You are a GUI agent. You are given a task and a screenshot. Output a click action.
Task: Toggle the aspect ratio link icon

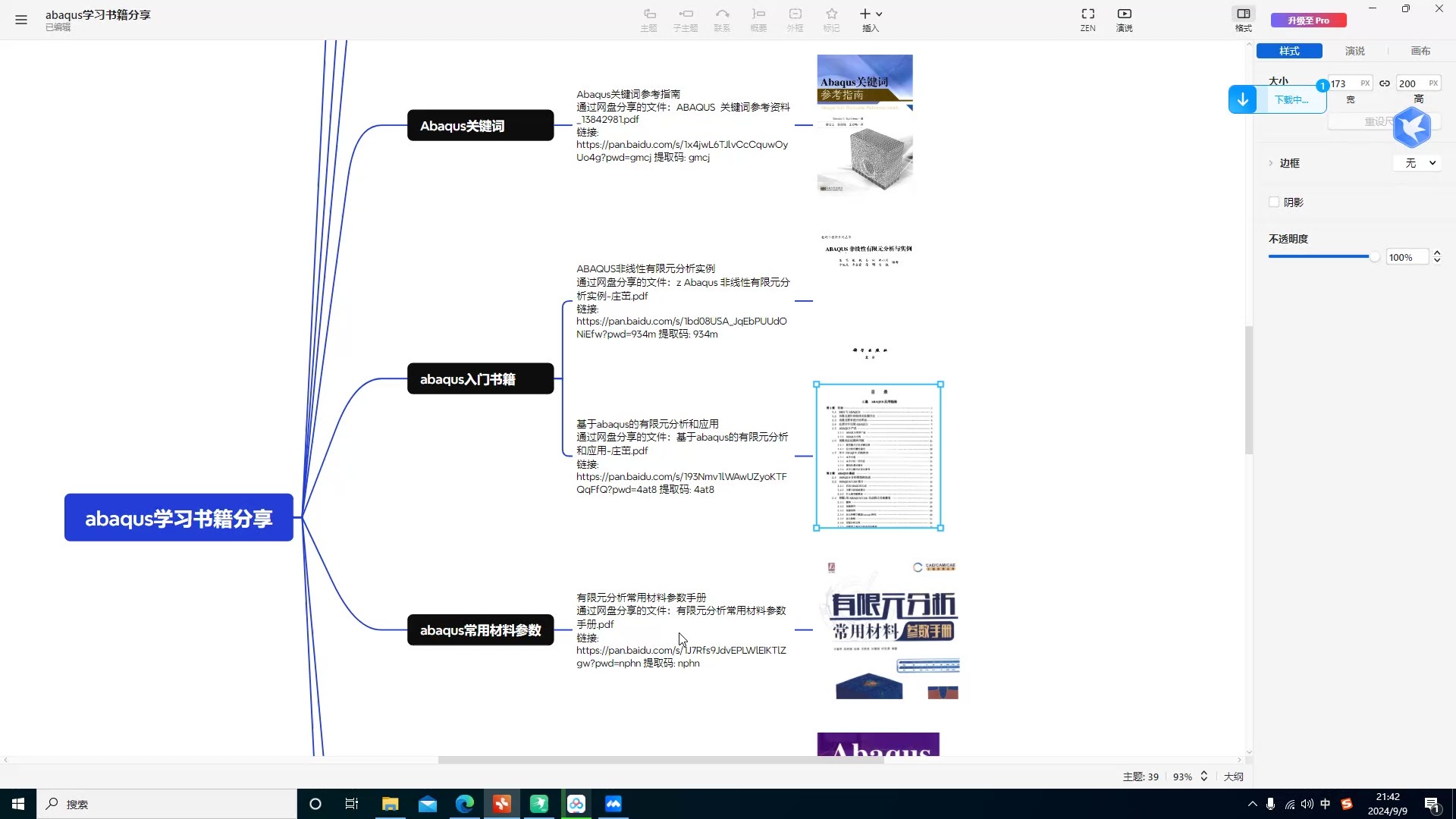tap(1385, 83)
